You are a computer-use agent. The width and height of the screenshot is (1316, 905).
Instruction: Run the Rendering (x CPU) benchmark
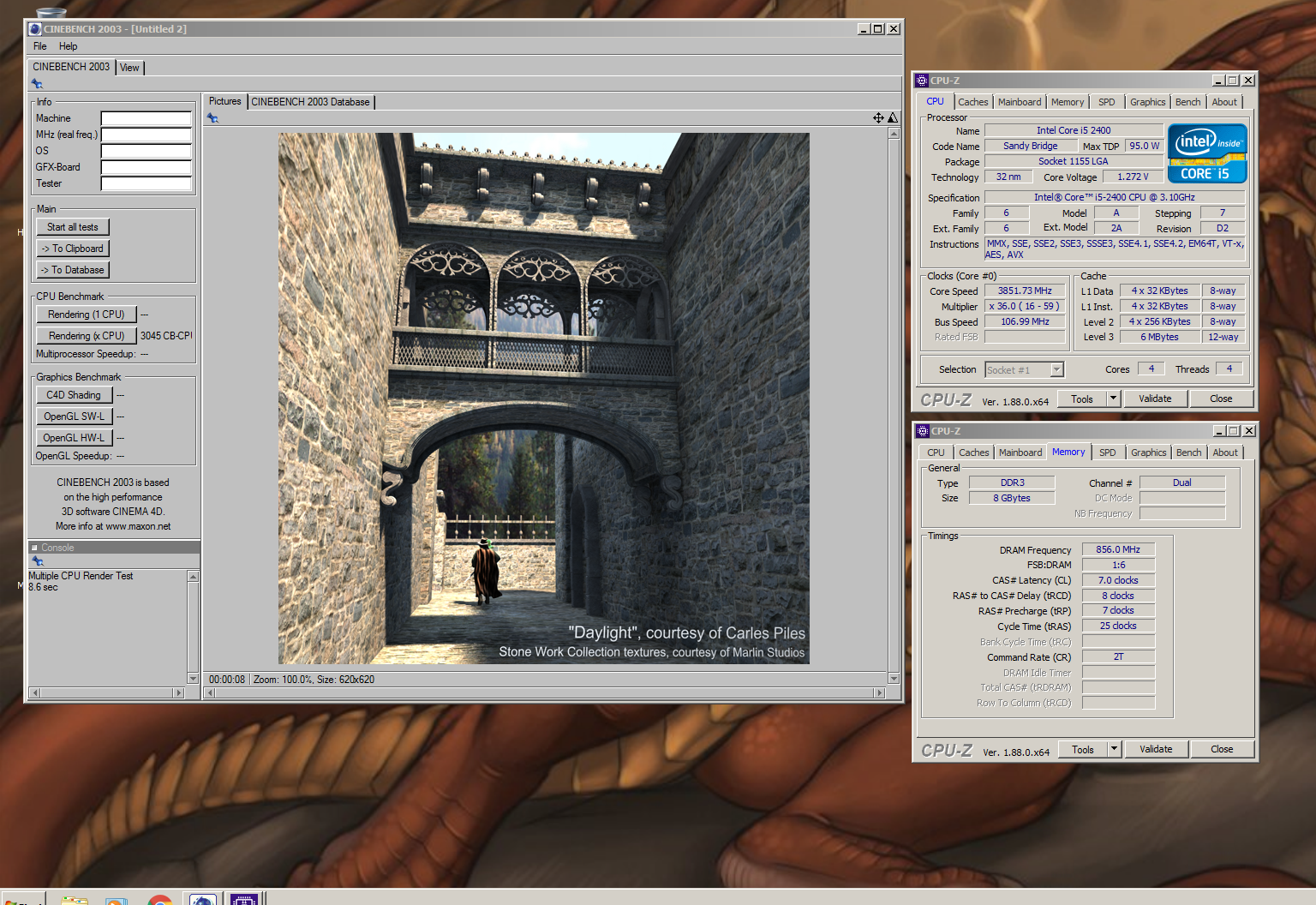click(x=87, y=336)
